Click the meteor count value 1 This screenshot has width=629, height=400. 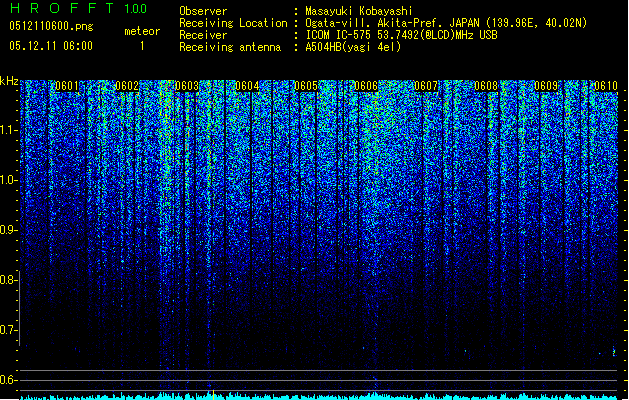tap(142, 46)
